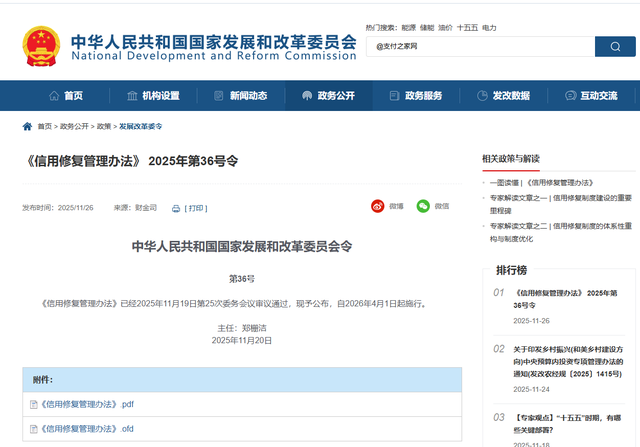The image size is (640, 447).
Task: Share via the WeChat icon
Action: (x=423, y=206)
